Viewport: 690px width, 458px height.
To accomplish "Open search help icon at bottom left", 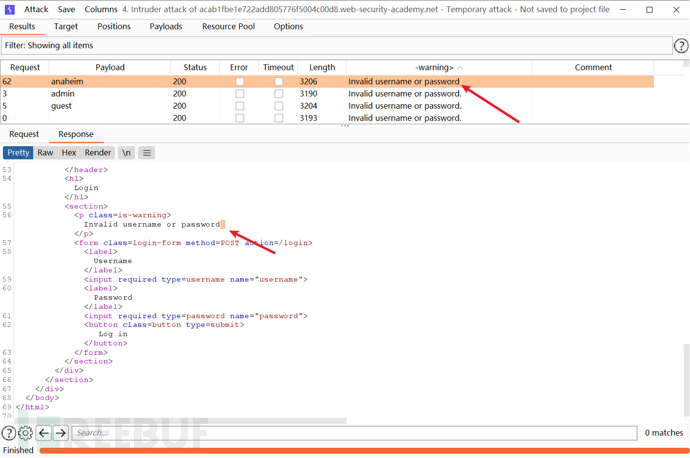I will [x=9, y=433].
